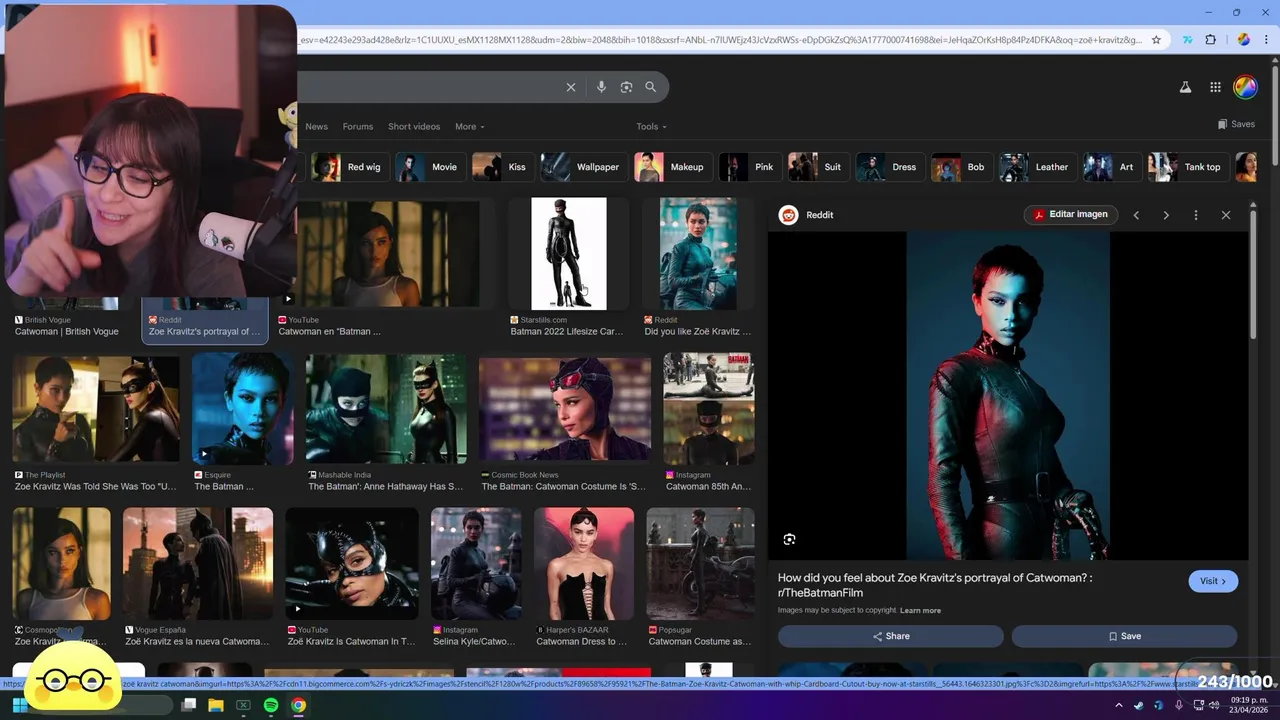
Task: Filter images by Red wig chip
Action: point(349,167)
